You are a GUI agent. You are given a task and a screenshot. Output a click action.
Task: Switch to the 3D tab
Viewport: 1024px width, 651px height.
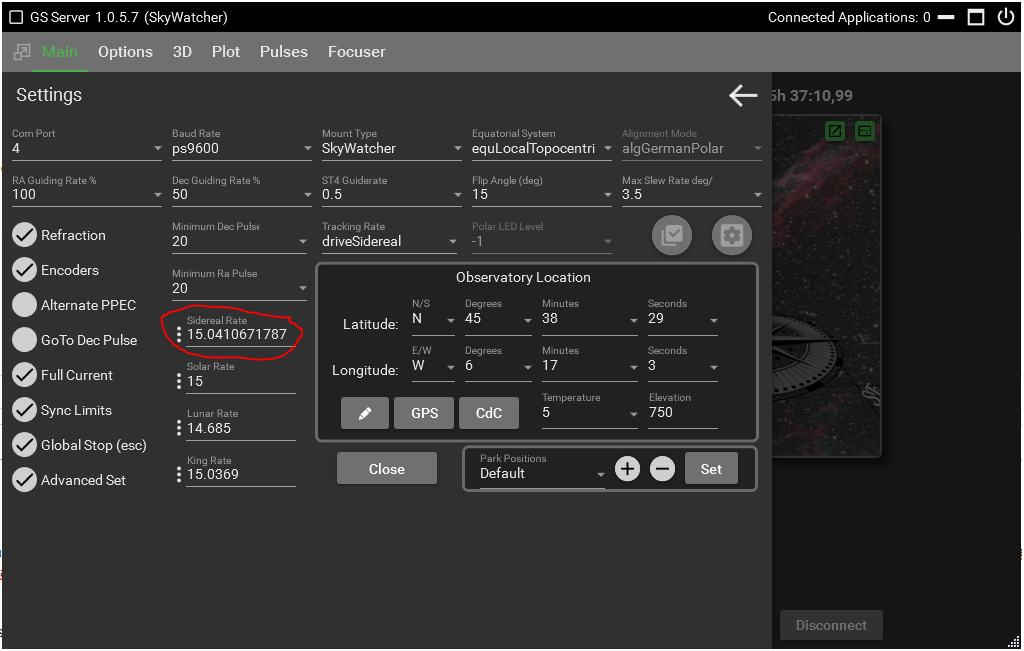coord(182,52)
